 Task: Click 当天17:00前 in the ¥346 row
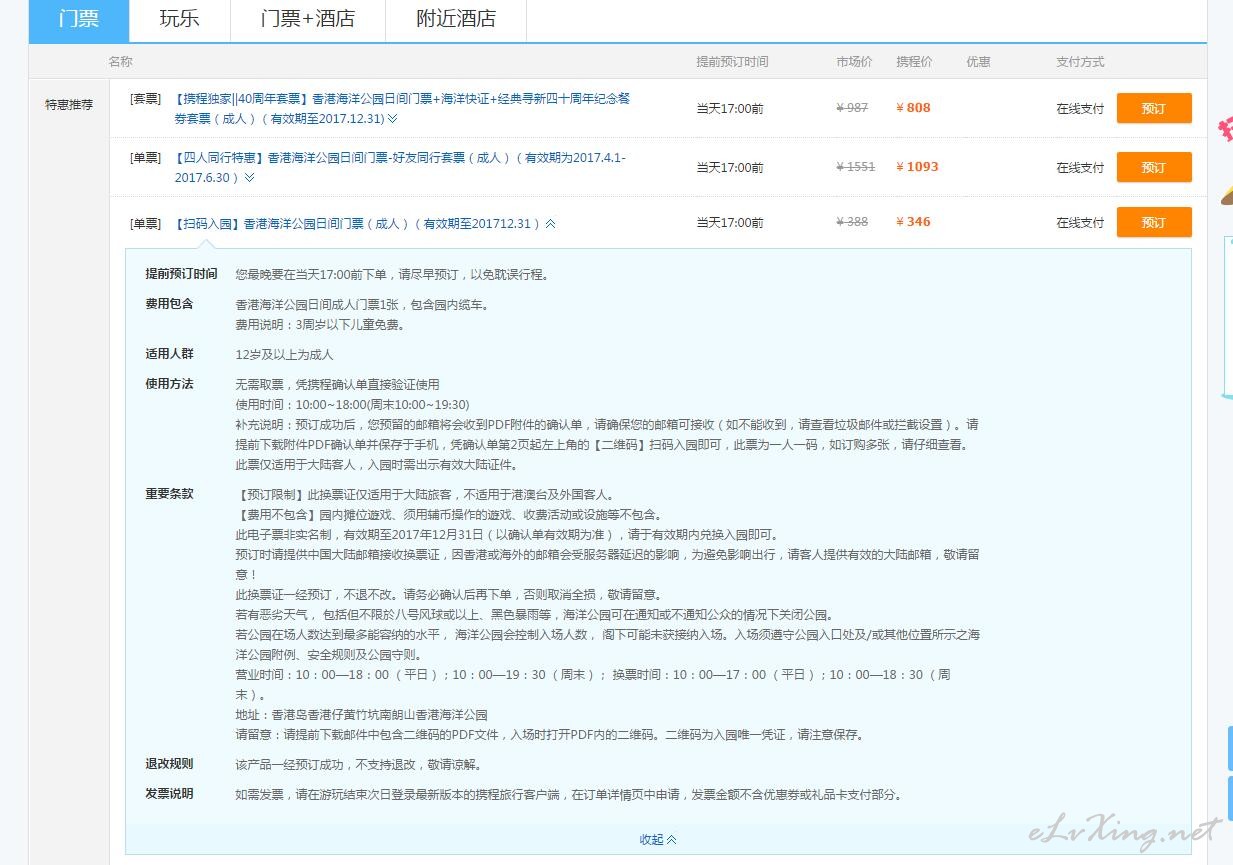coord(730,222)
